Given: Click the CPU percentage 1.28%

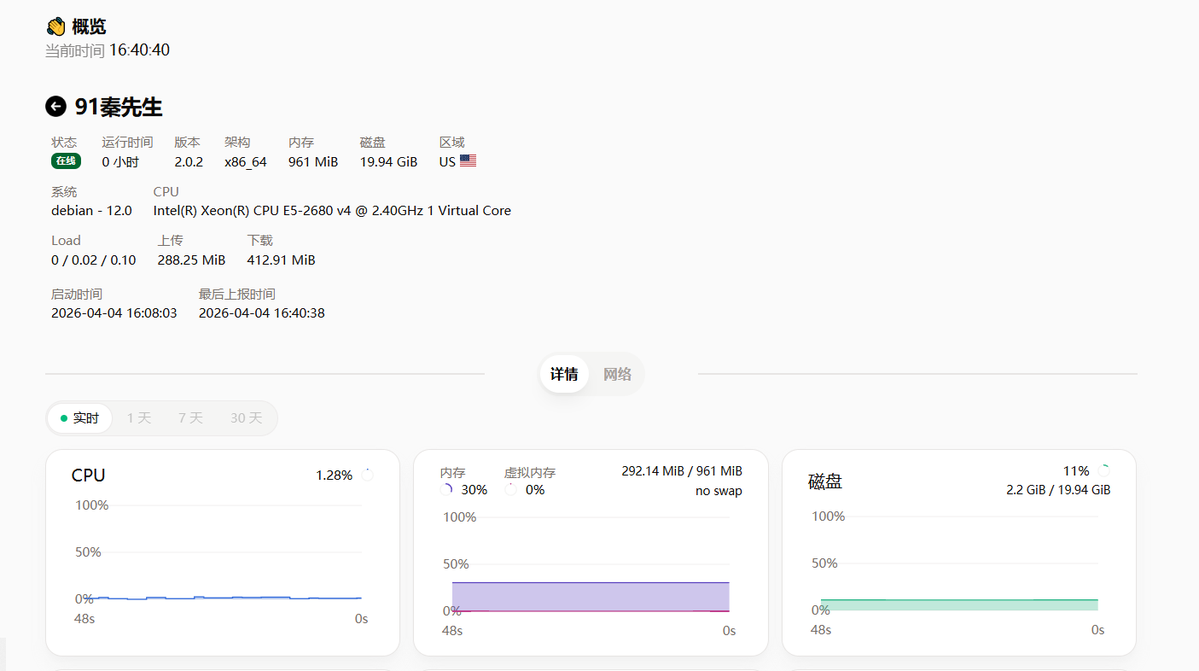Looking at the screenshot, I should 334,475.
